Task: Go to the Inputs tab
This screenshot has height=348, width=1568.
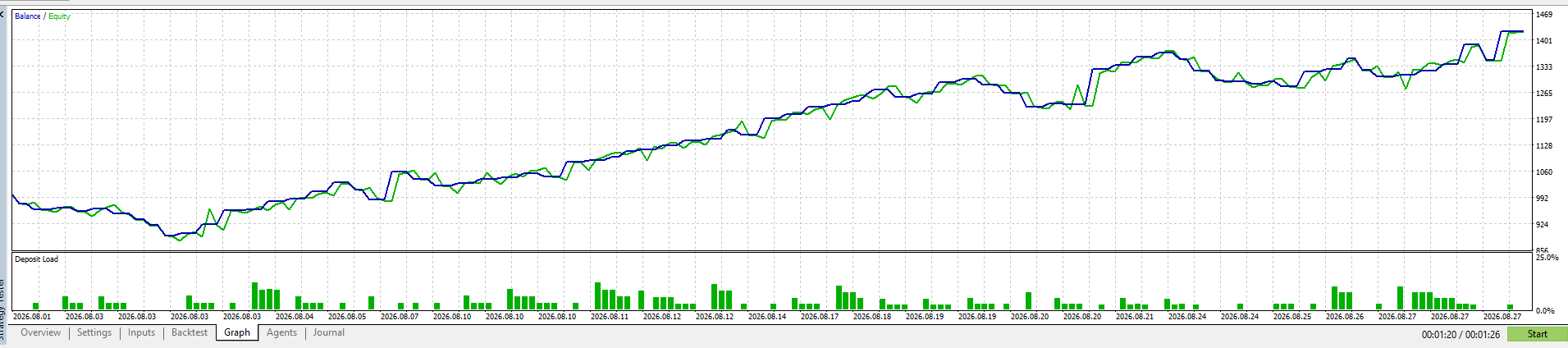Action: pyautogui.click(x=141, y=333)
